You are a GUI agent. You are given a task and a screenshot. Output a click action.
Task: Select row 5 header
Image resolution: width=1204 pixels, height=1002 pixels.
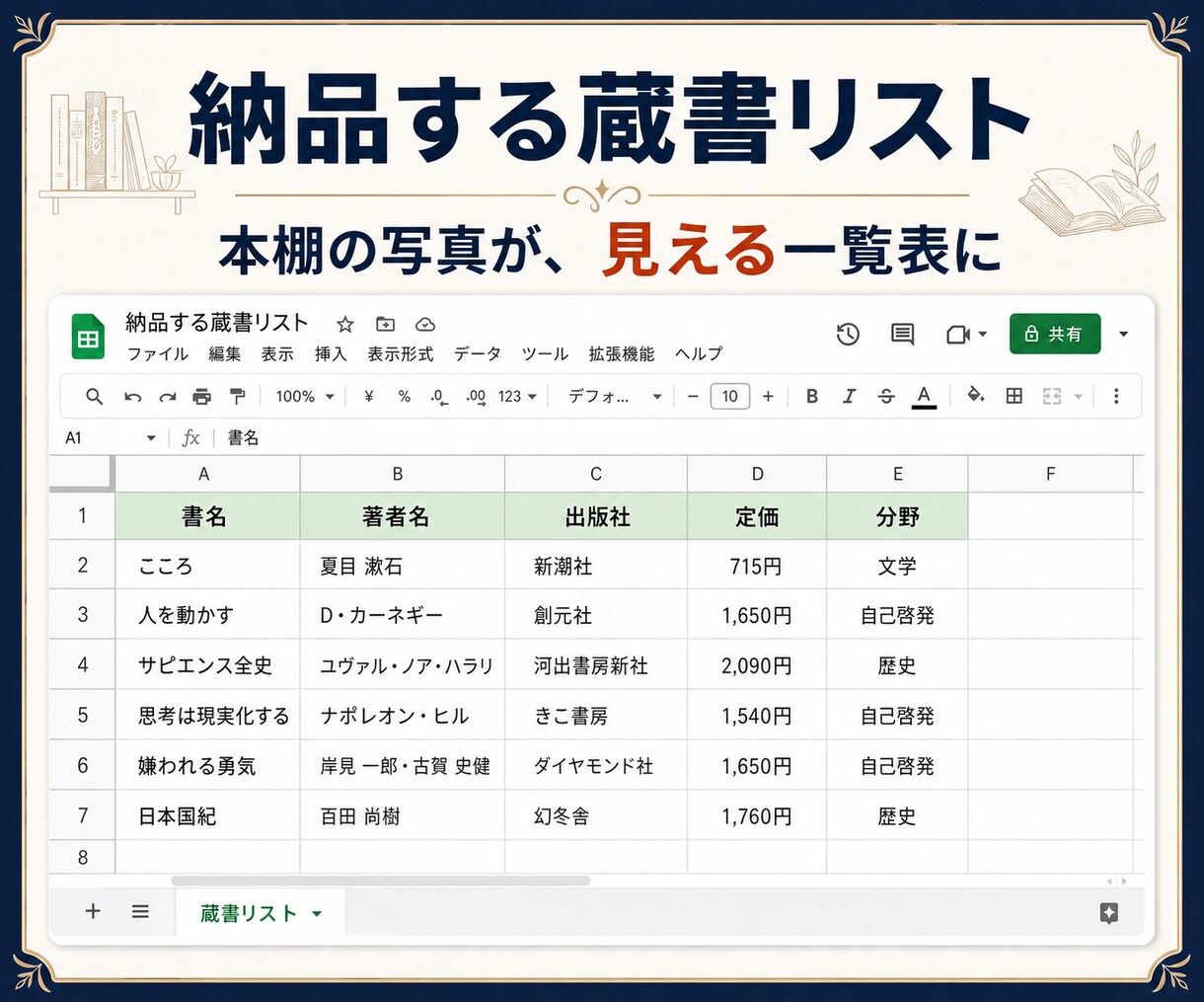(83, 715)
